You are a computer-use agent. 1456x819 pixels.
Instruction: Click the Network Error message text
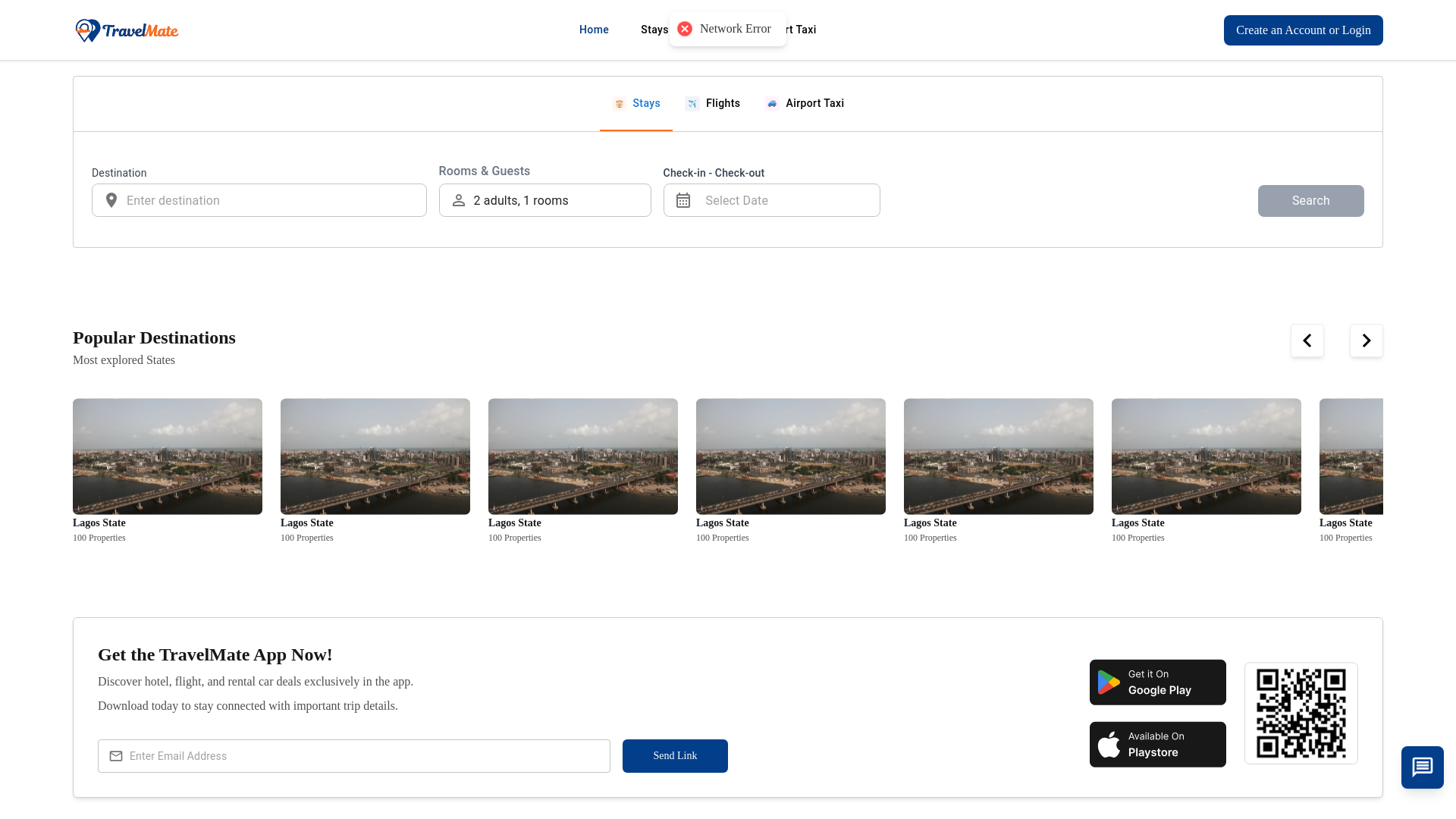[x=736, y=29]
